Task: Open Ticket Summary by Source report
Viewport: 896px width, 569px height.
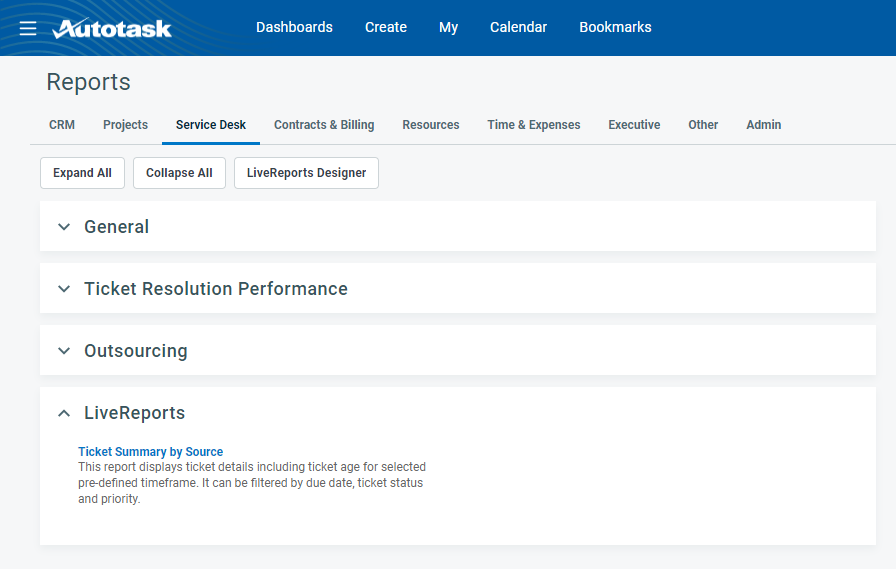Action: coord(150,452)
